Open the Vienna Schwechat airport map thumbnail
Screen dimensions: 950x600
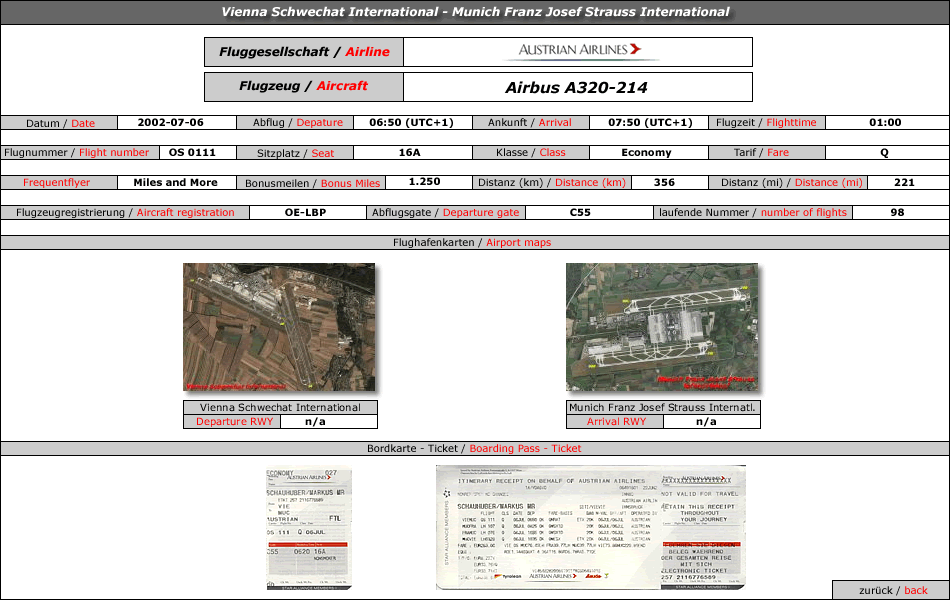[x=279, y=327]
